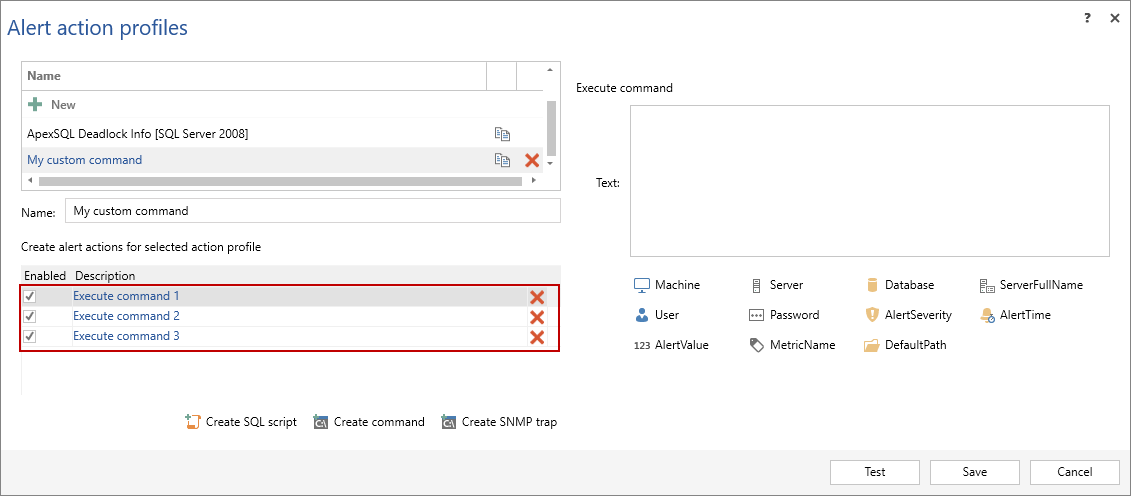The height and width of the screenshot is (496, 1131).
Task: Insert the Machine variable icon
Action: pyautogui.click(x=642, y=285)
